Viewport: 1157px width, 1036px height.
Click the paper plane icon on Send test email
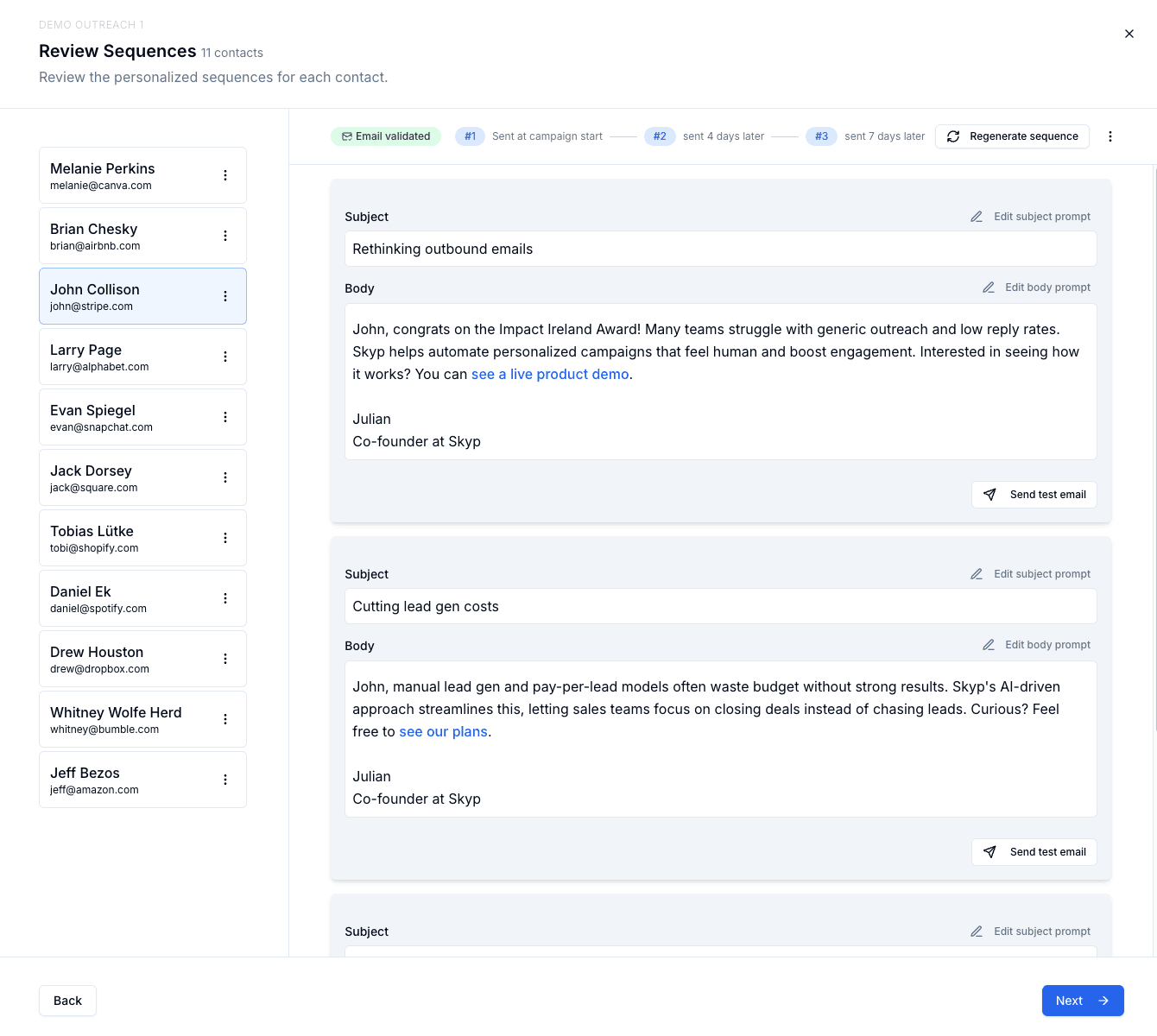pos(989,494)
